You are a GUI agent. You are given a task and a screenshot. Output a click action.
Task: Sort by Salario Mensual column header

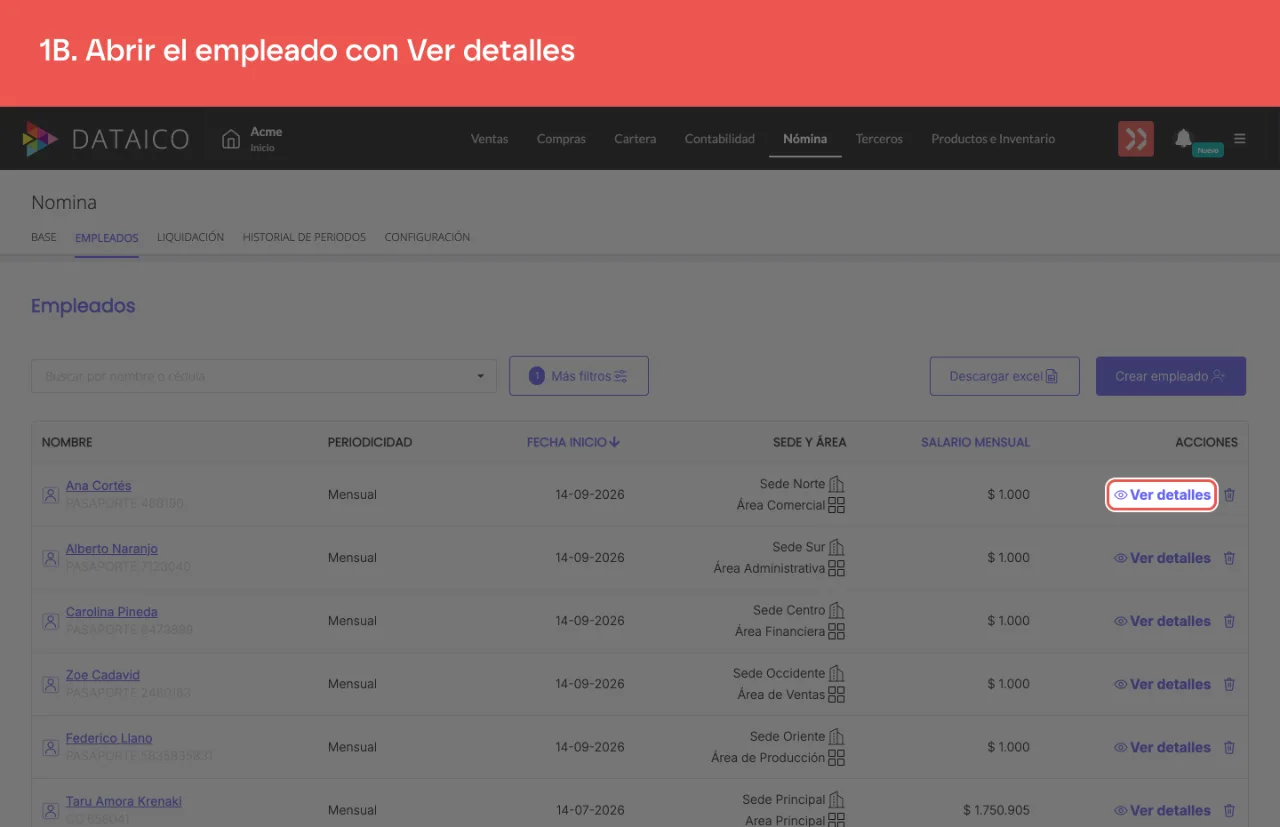click(975, 442)
